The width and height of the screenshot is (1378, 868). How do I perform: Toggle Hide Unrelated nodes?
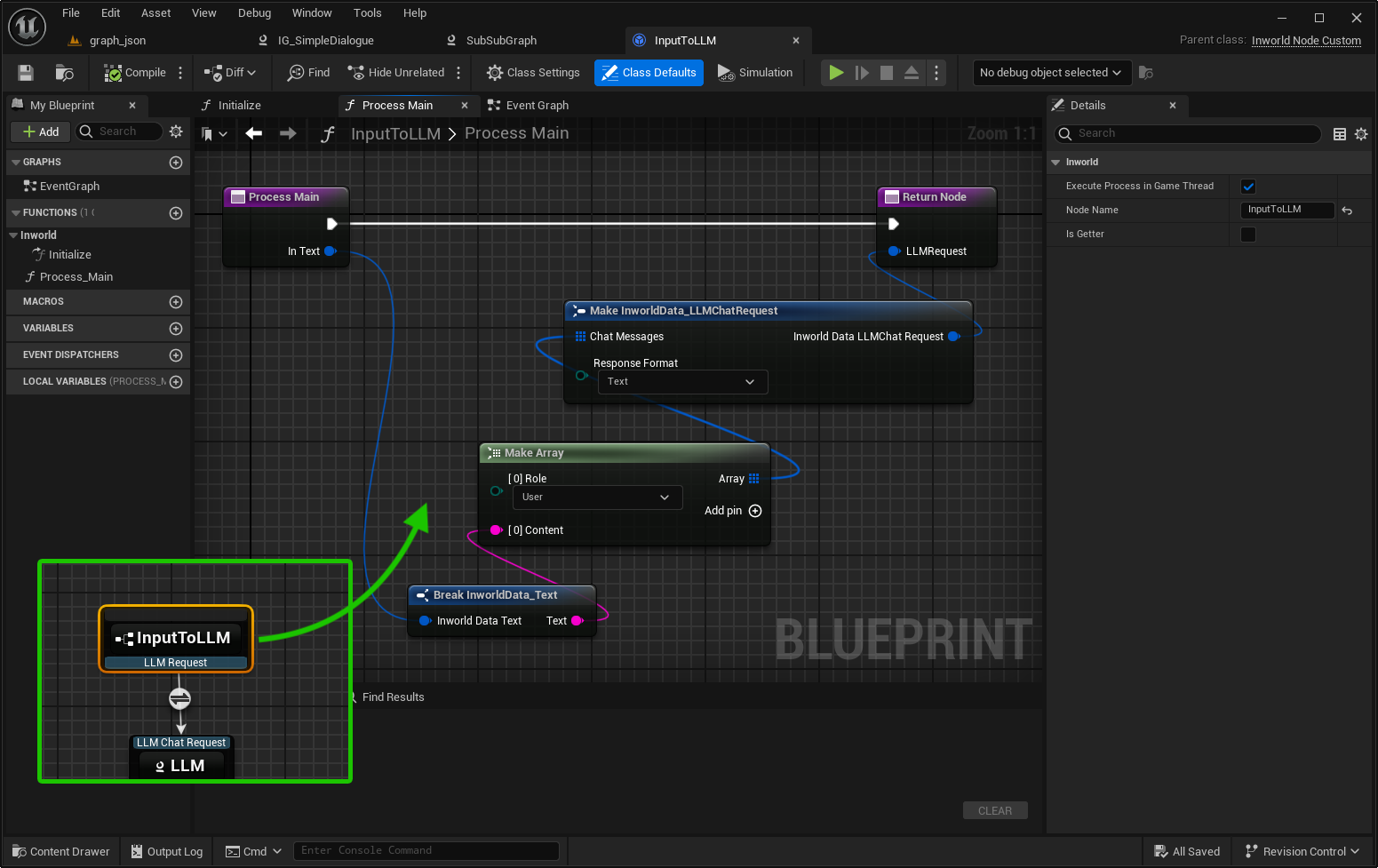coord(396,73)
